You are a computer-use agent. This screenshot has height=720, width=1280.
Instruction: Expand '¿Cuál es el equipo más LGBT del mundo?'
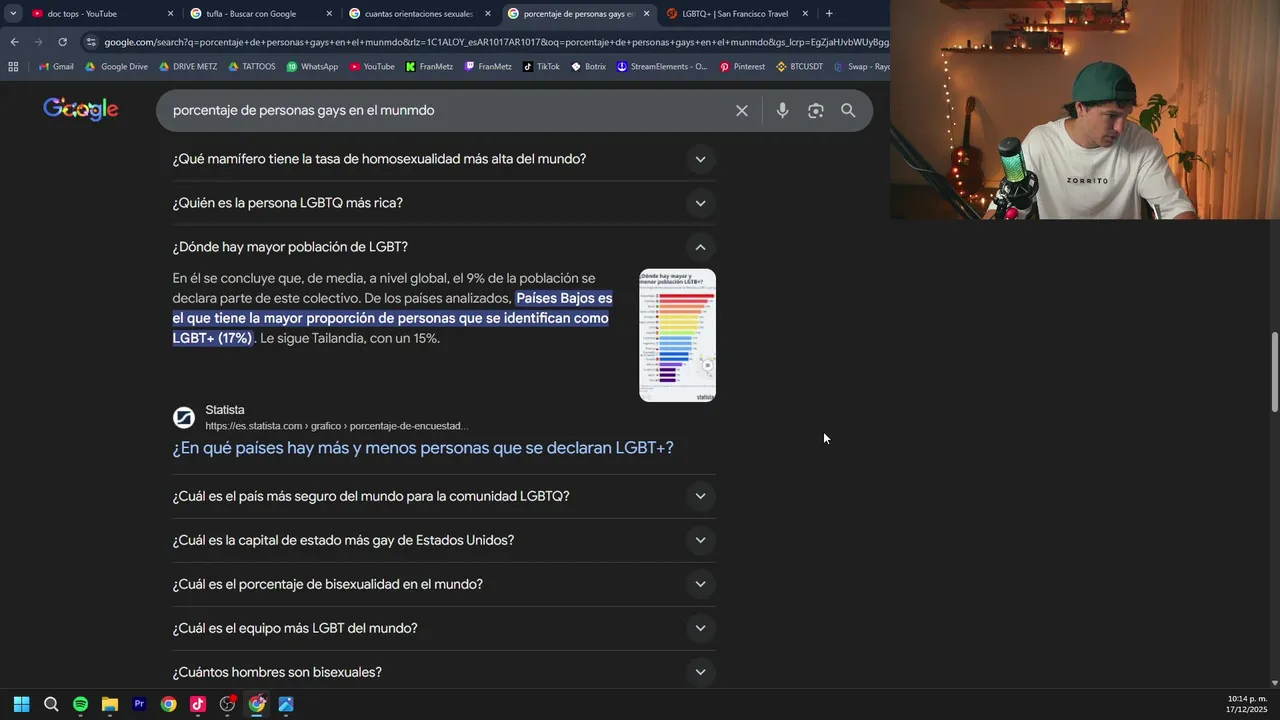tap(444, 628)
